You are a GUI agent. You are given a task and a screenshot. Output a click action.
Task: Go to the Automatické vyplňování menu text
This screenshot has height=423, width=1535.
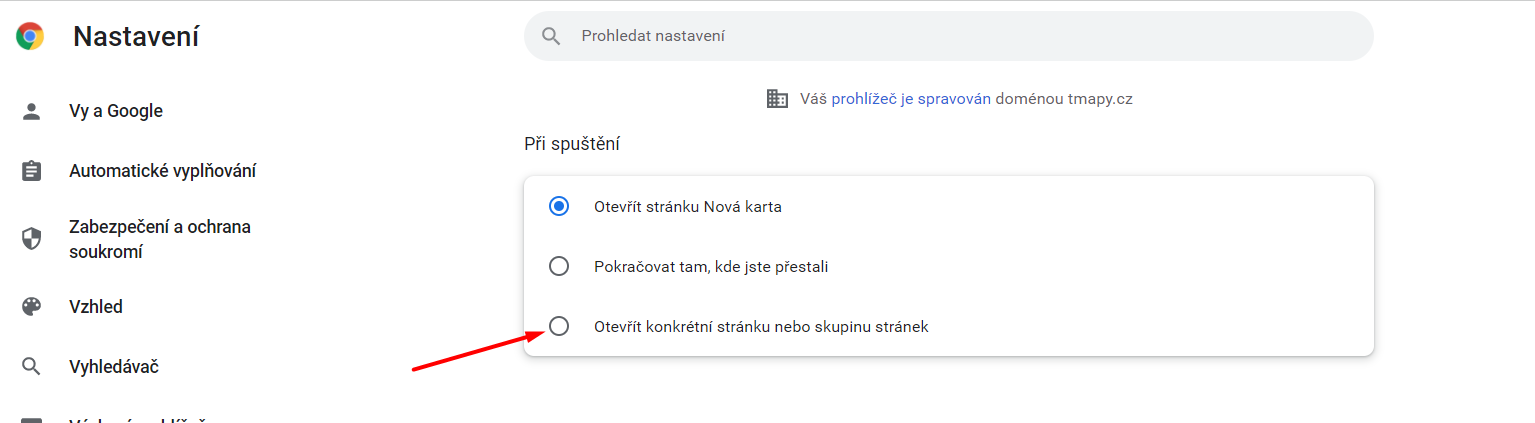click(x=163, y=171)
